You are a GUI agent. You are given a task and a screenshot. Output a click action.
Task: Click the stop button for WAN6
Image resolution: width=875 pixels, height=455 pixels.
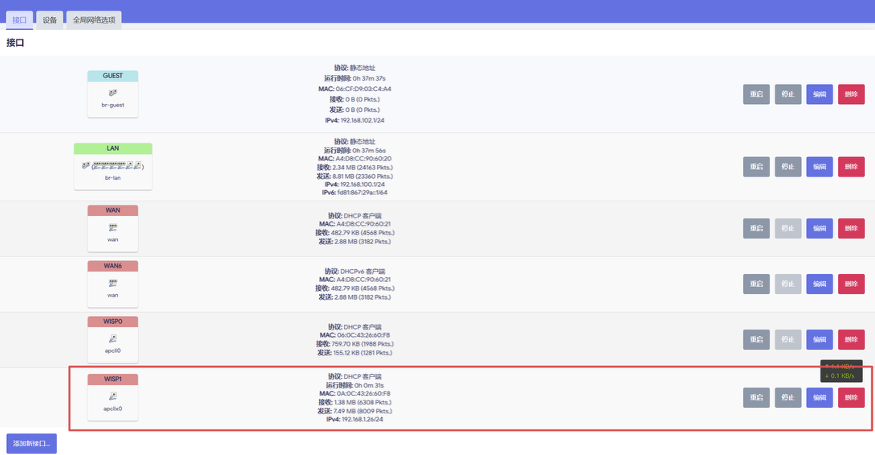[788, 284]
